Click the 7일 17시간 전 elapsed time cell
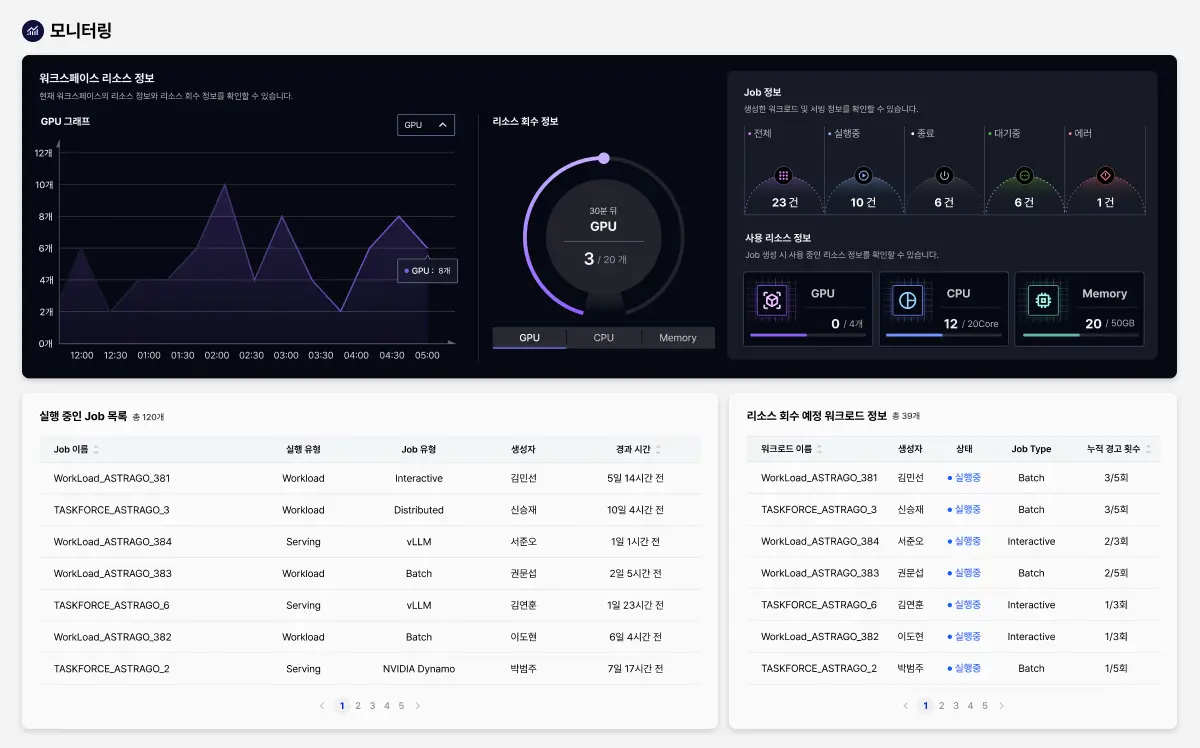This screenshot has width=1200, height=748. click(635, 669)
